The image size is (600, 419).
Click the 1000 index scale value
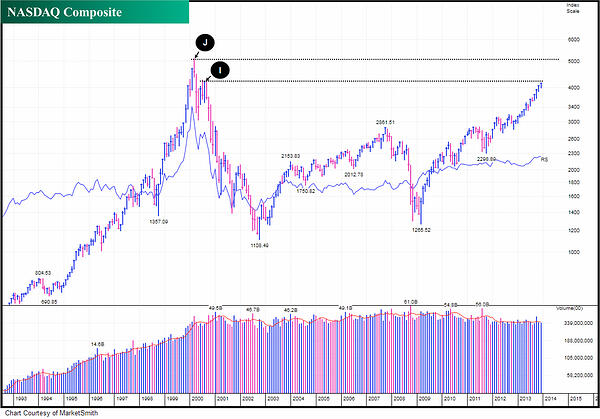tap(574, 252)
